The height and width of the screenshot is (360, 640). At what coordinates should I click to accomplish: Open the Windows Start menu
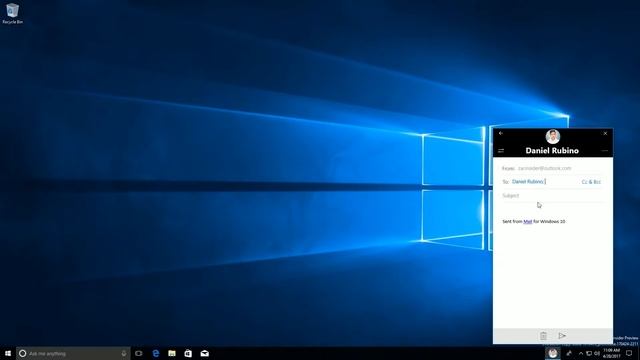(x=8, y=353)
